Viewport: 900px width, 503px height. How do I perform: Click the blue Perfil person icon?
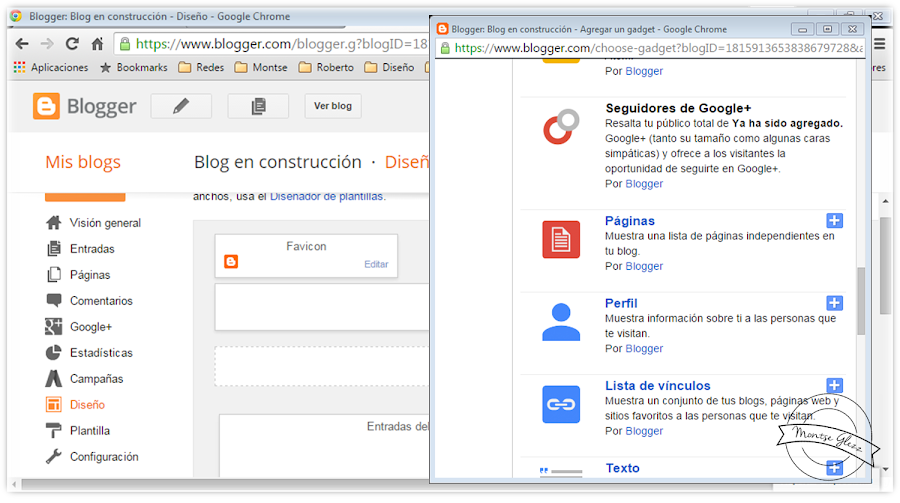coord(561,322)
